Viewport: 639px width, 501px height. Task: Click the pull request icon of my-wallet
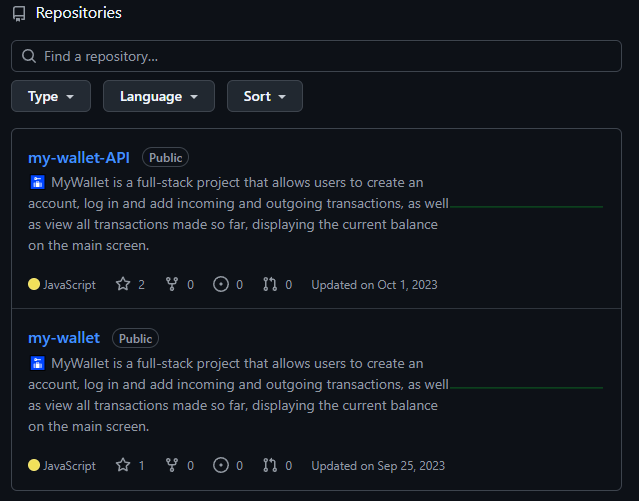click(270, 465)
